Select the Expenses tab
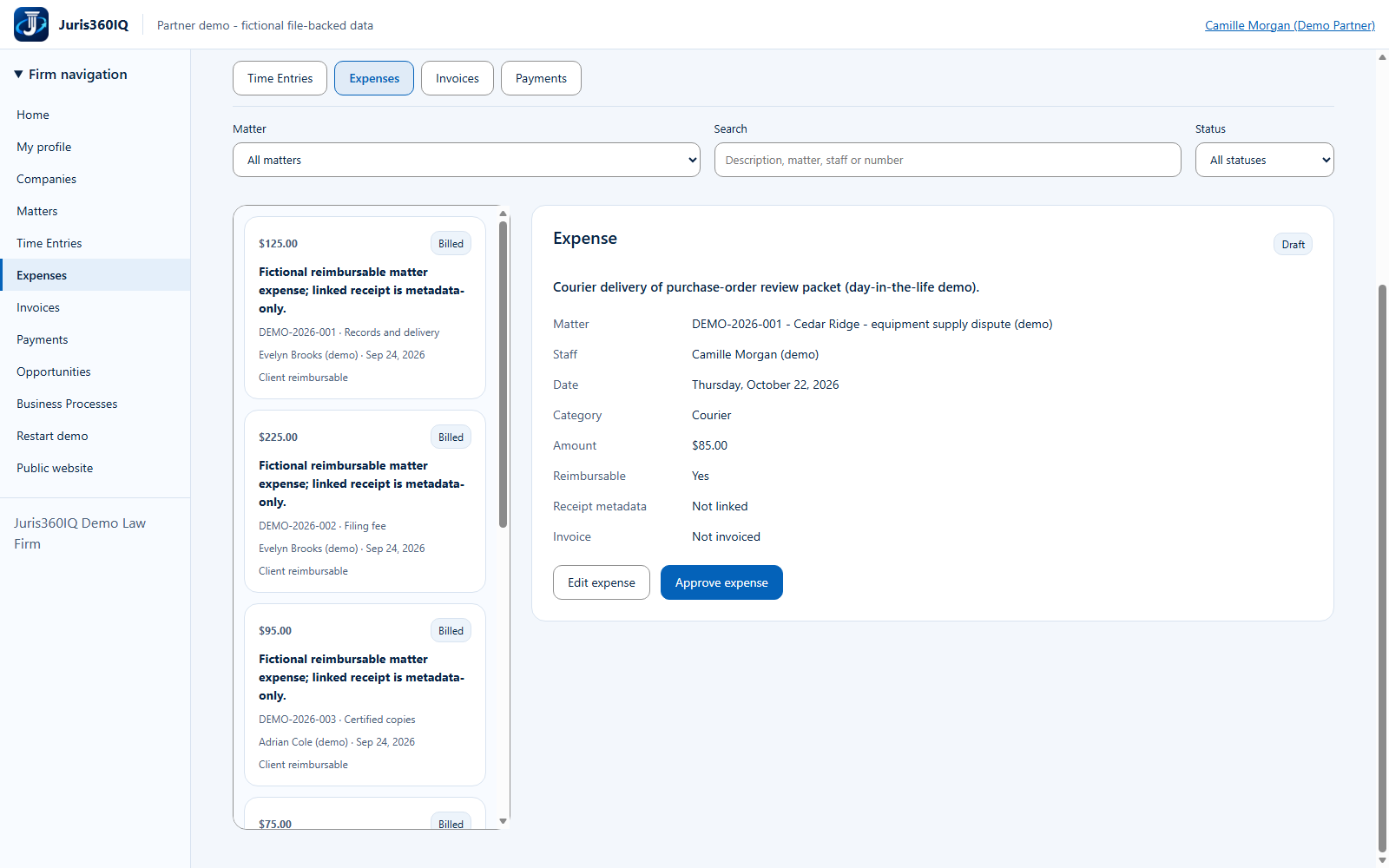Screen dimensions: 1389x868 tap(374, 78)
